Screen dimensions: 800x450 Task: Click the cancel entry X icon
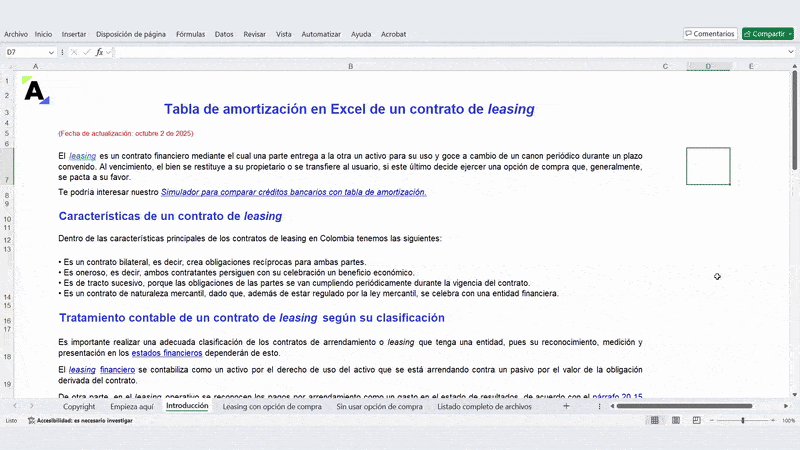(74, 52)
